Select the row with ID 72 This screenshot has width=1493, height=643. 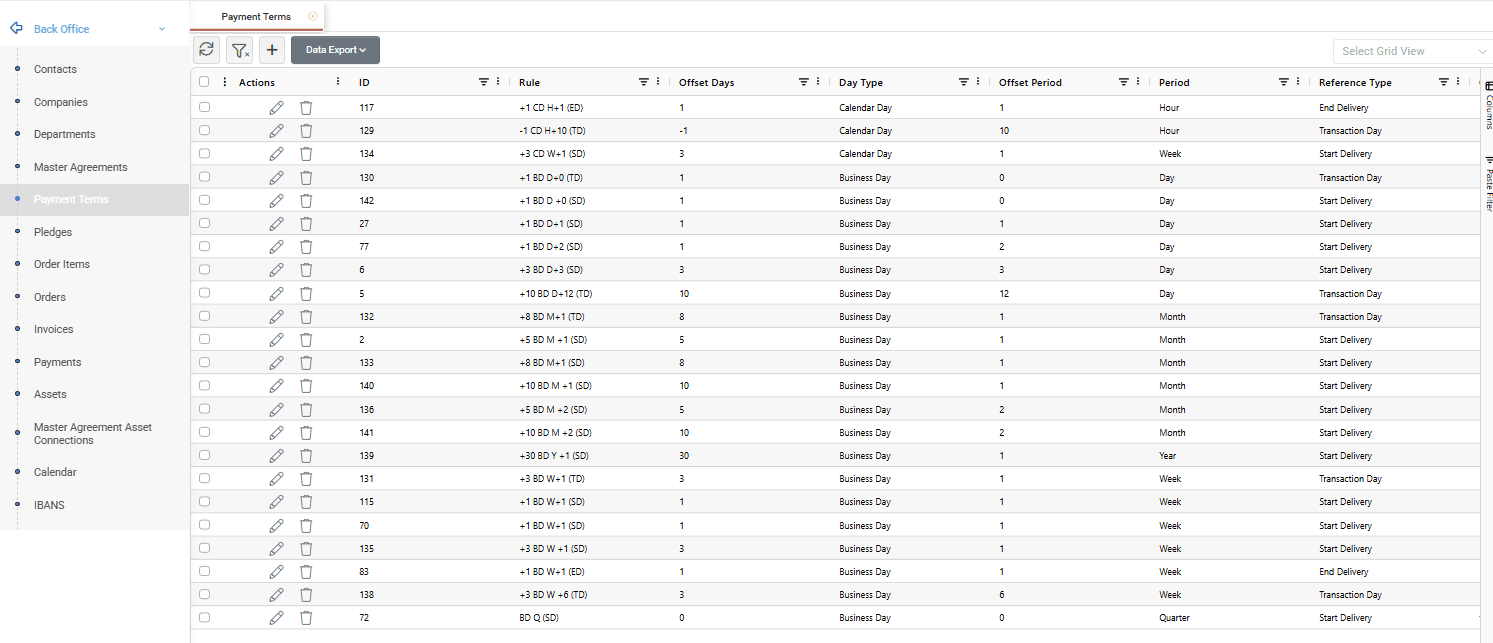pyautogui.click(x=204, y=617)
